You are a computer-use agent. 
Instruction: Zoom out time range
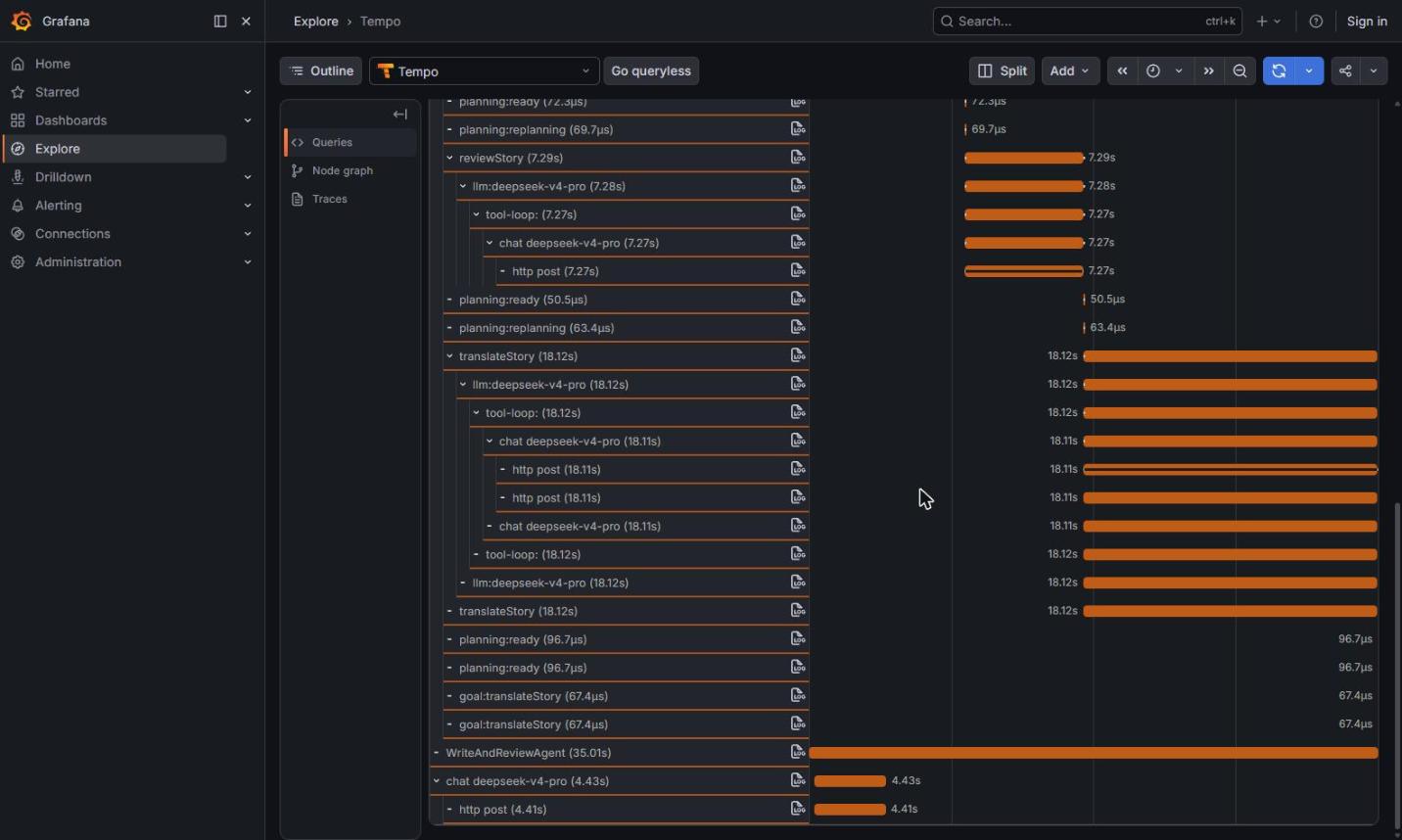pos(1239,70)
